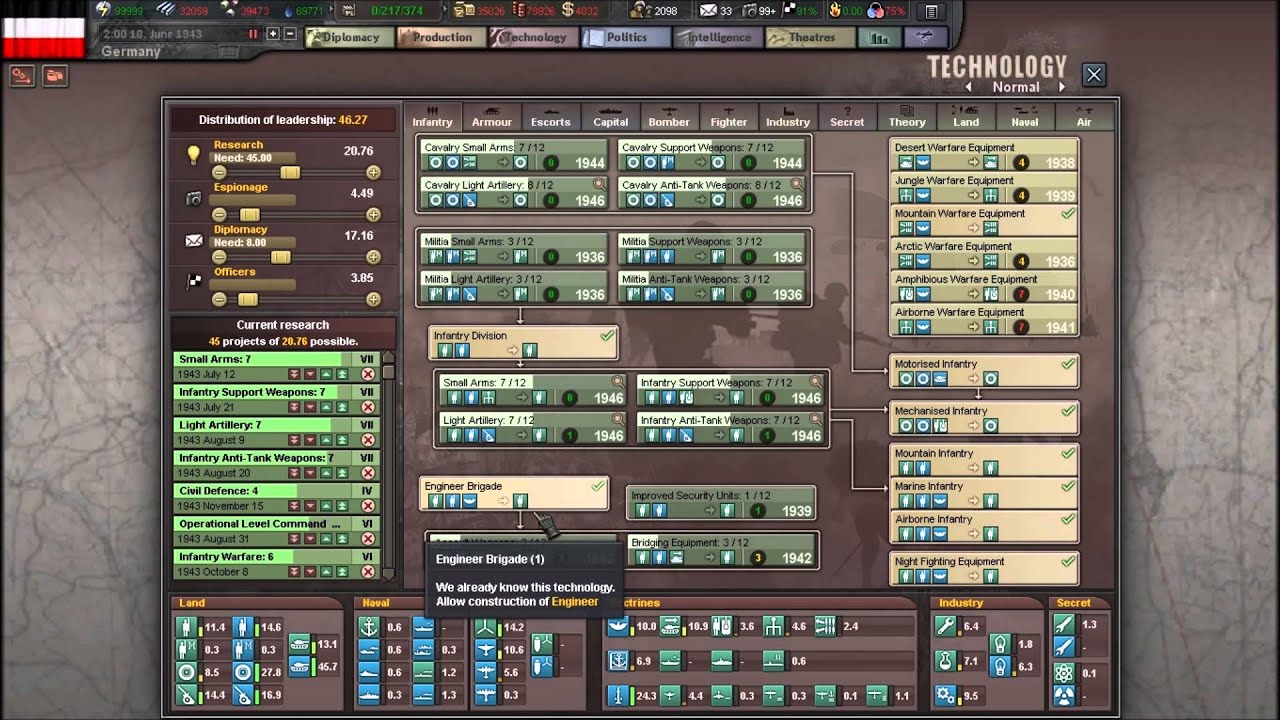The width and height of the screenshot is (1280, 720).
Task: Open the main menu icon at top right
Action: click(931, 11)
